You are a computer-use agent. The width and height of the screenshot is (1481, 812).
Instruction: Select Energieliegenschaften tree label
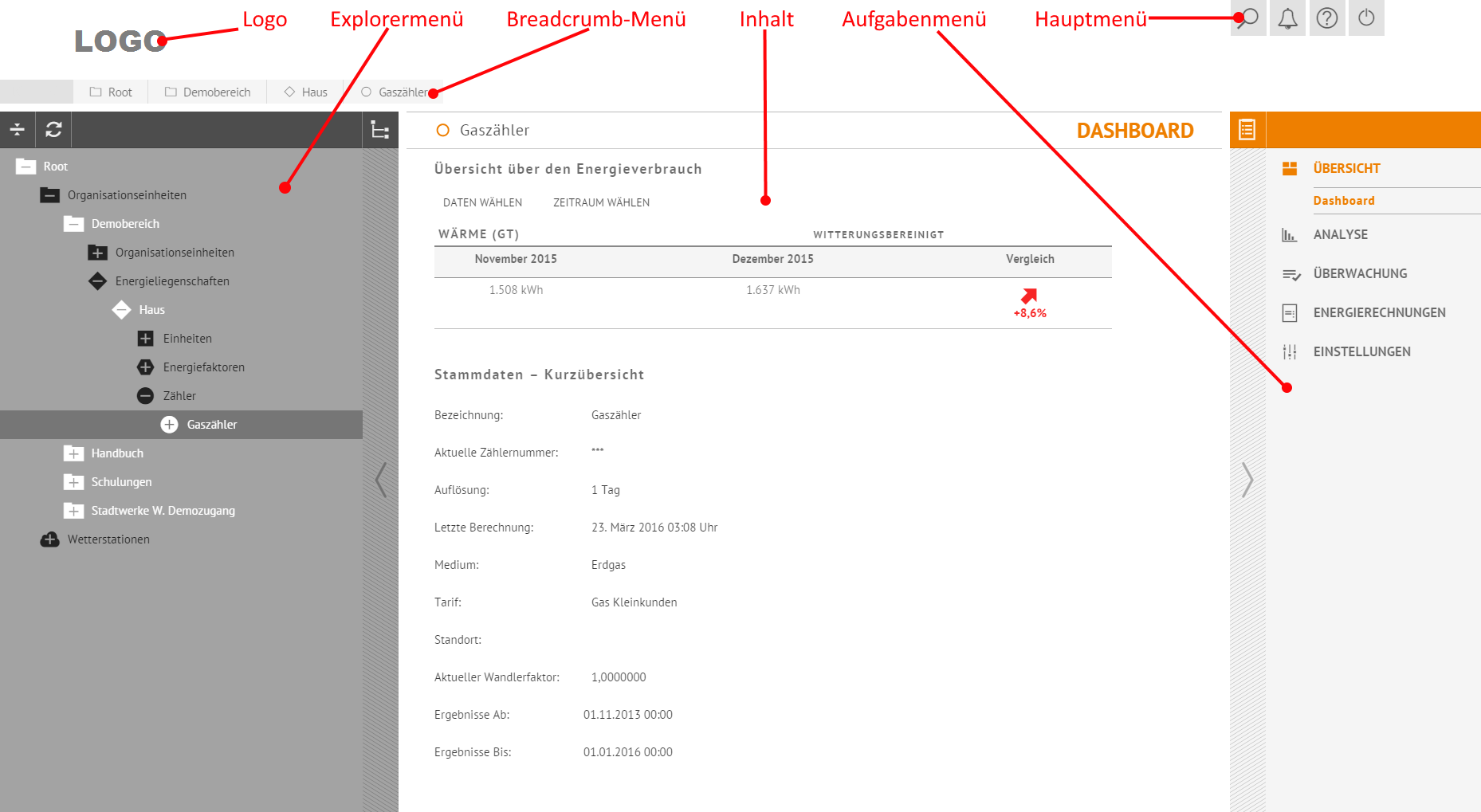point(172,281)
